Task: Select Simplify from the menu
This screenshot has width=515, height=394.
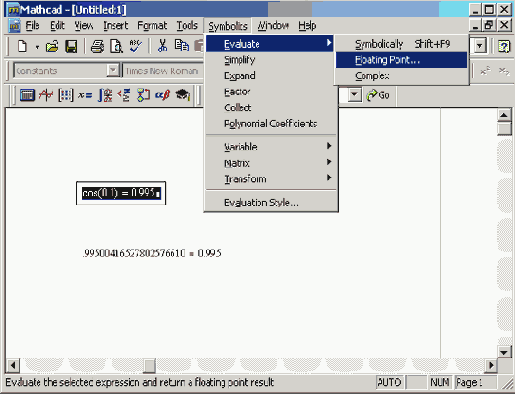Action: [x=271, y=60]
